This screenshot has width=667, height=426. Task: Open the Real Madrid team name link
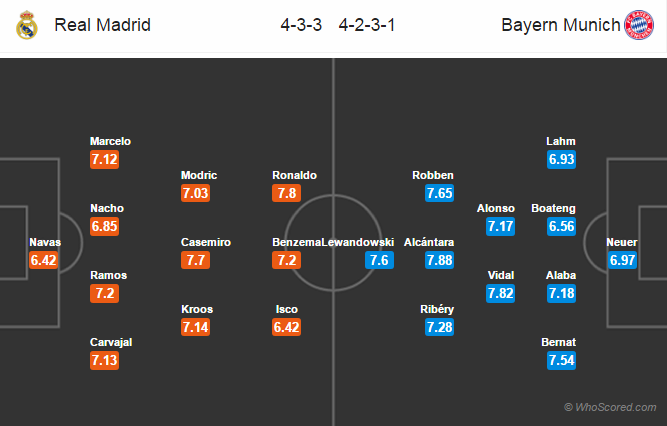pos(103,25)
